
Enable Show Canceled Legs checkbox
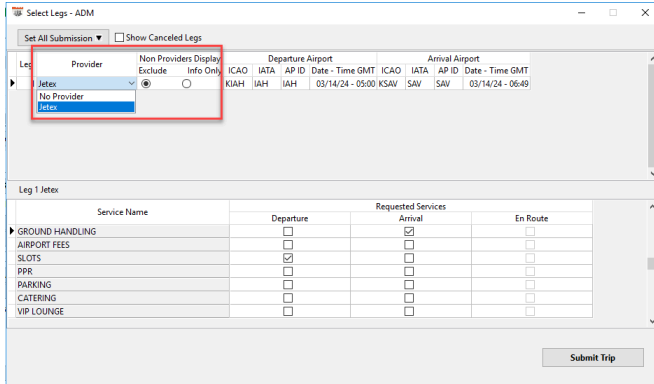[119, 38]
